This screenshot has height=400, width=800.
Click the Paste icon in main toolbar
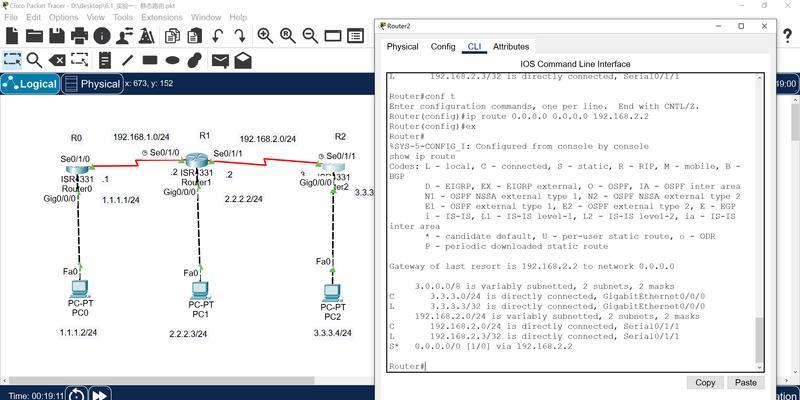[194, 36]
